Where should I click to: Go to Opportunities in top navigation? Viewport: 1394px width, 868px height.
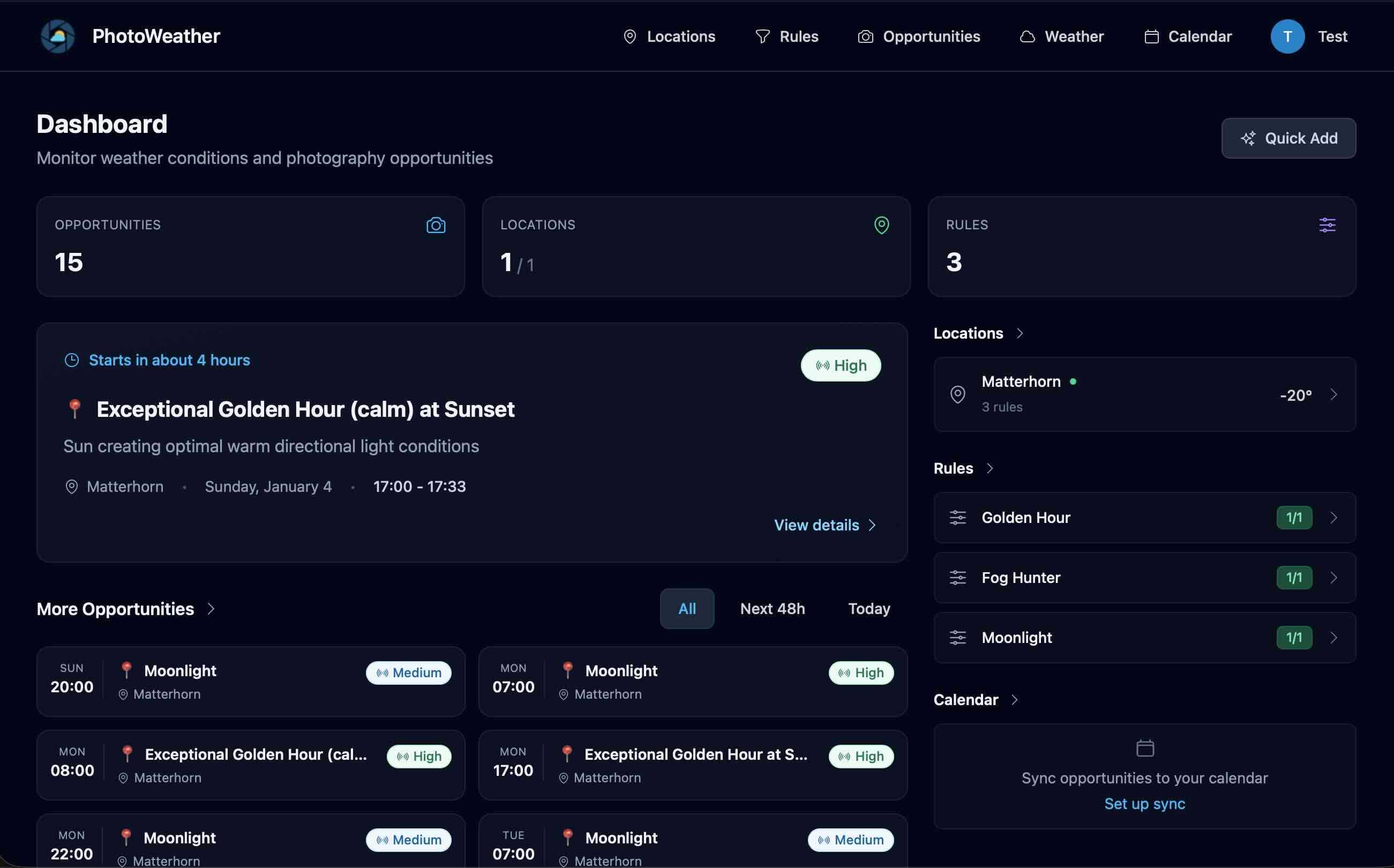919,36
